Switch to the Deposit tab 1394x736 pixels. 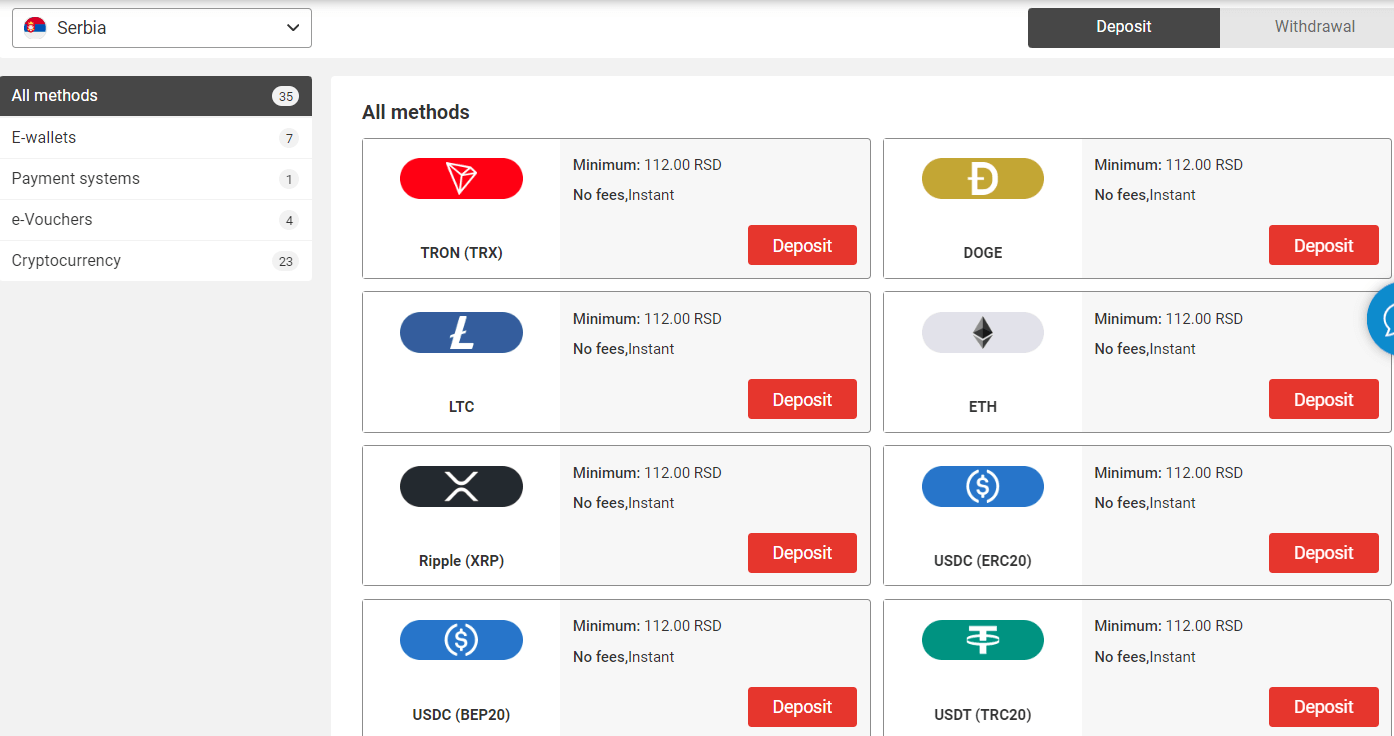point(1124,27)
